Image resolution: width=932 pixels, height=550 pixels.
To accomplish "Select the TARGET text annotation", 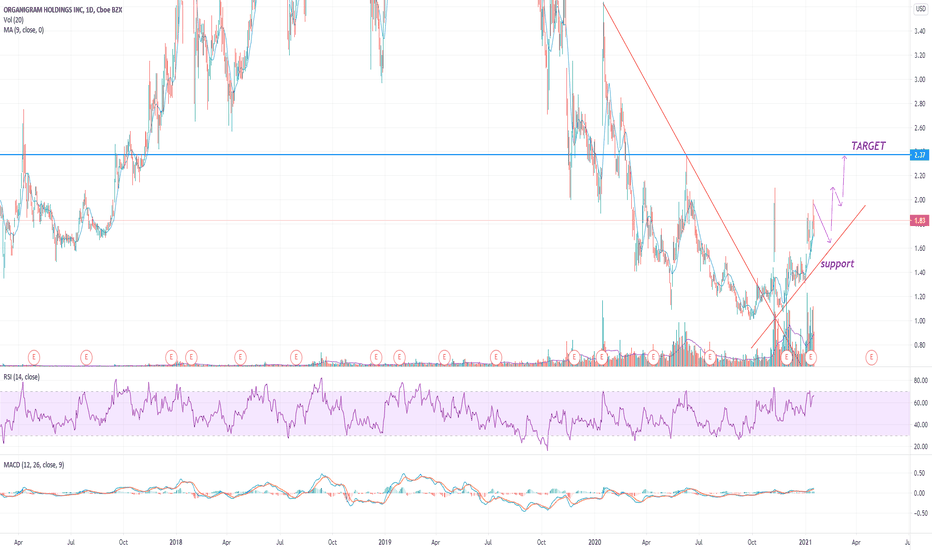I will (868, 146).
